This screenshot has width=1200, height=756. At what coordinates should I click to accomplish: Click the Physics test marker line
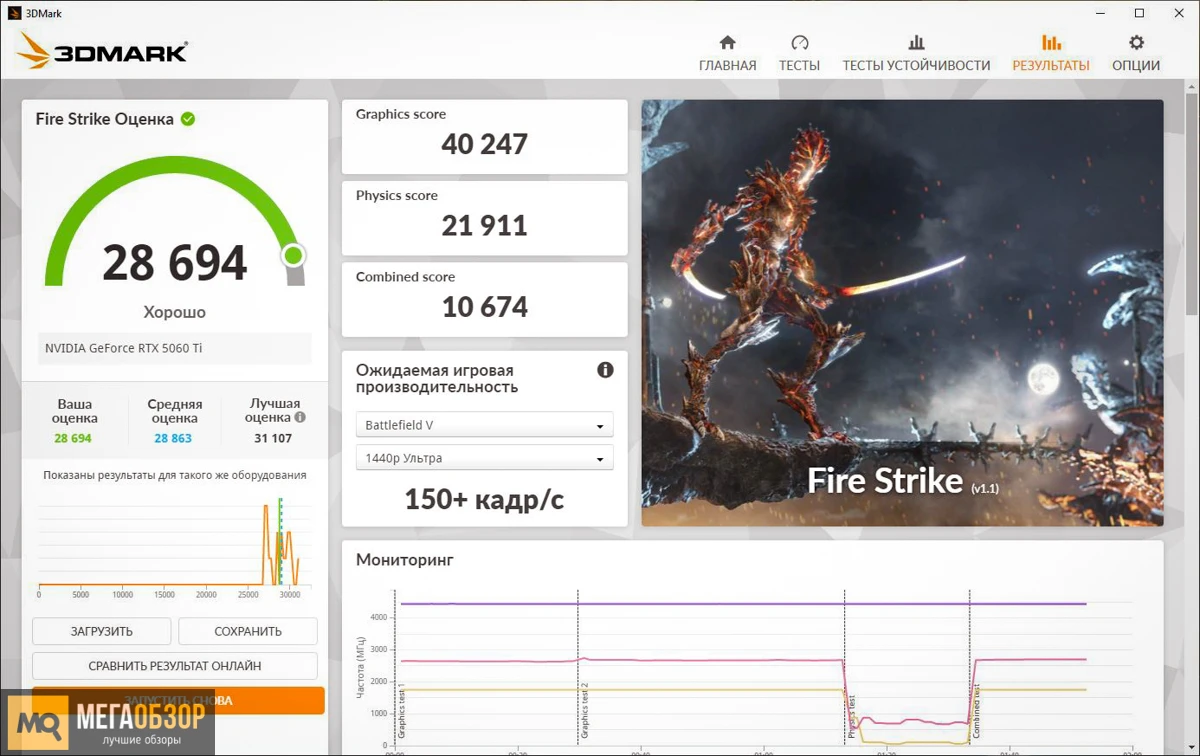pos(845,667)
